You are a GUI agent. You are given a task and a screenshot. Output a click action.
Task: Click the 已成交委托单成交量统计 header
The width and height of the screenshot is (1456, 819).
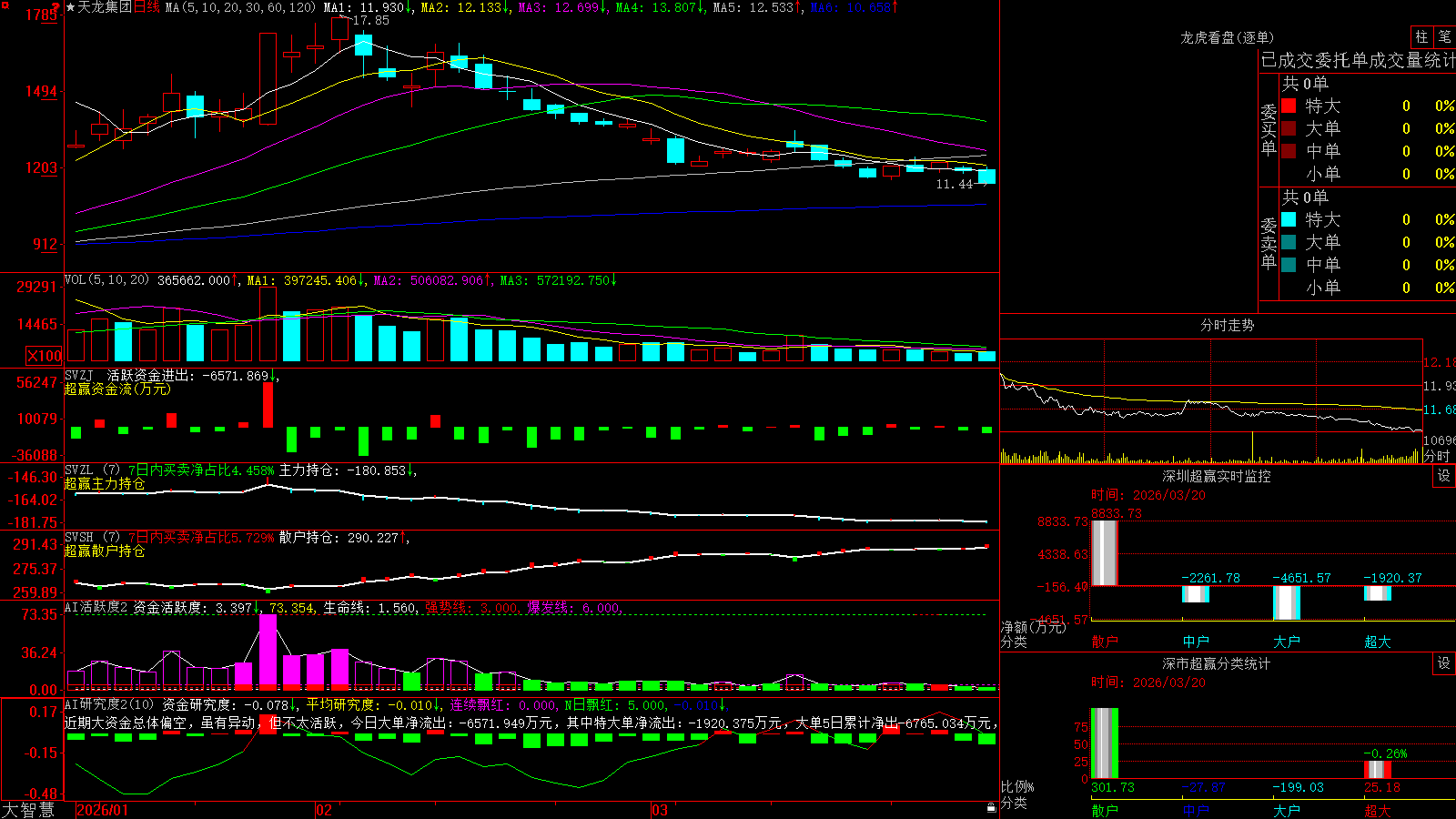pos(1358,60)
